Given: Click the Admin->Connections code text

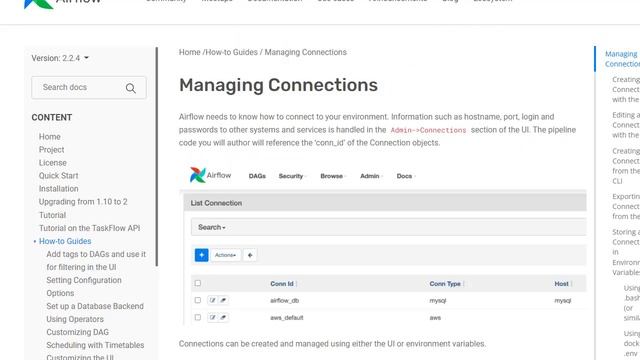Looking at the screenshot, I should click(x=428, y=130).
